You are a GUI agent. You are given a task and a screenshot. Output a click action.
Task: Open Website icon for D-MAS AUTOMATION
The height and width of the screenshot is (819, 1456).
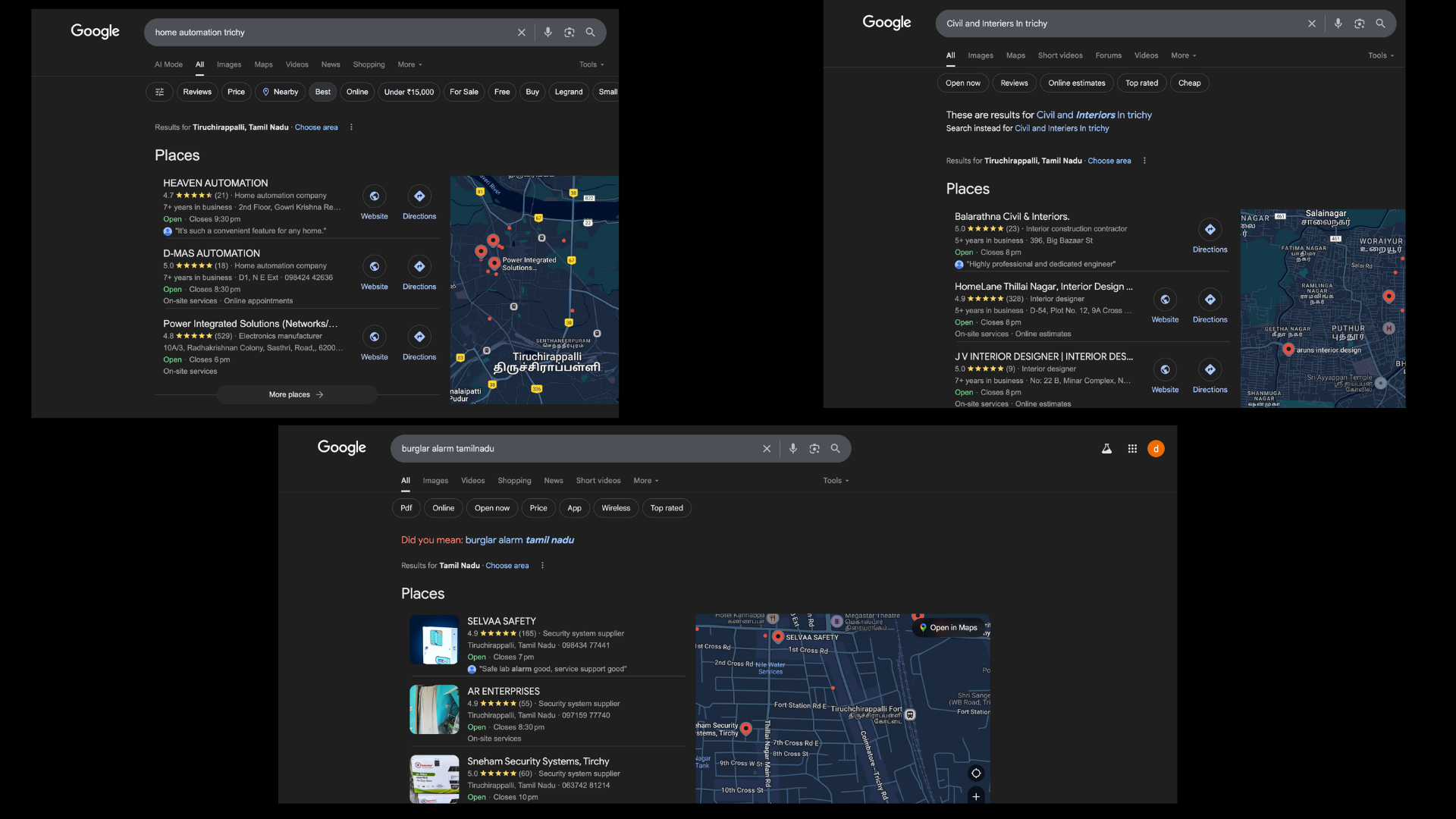(x=374, y=267)
